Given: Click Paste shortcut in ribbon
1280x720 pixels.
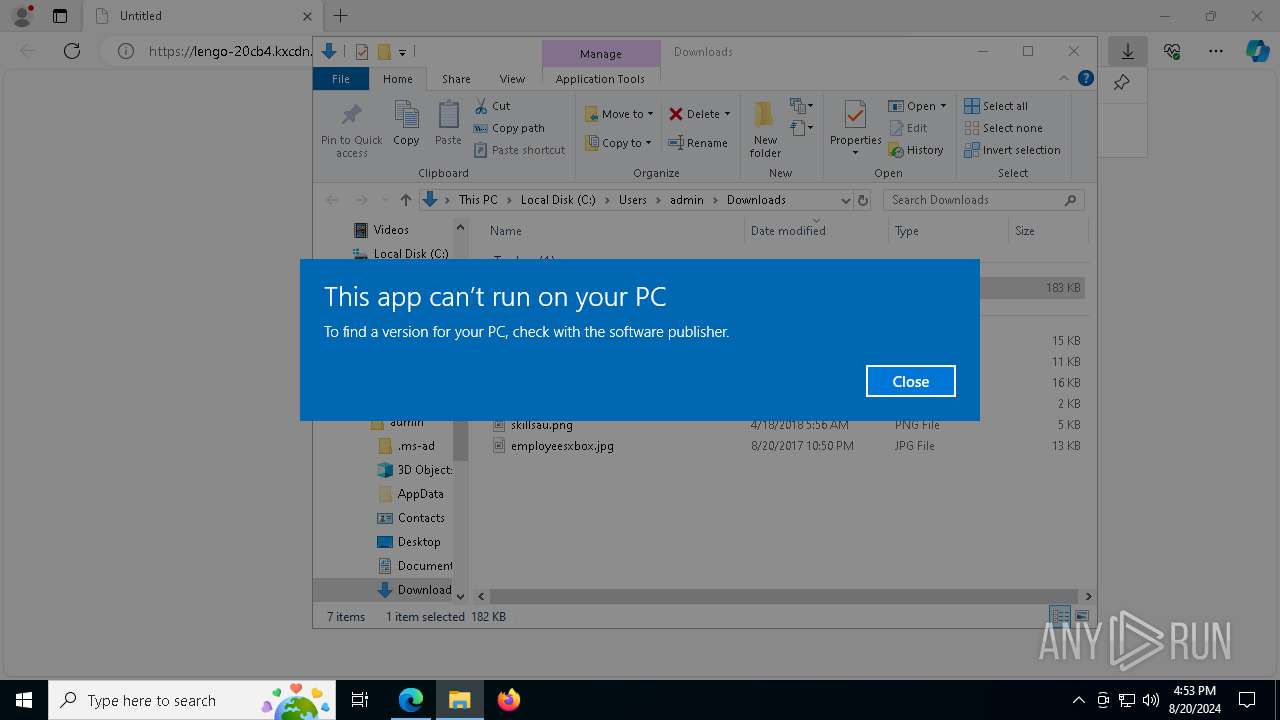Looking at the screenshot, I should pyautogui.click(x=519, y=150).
